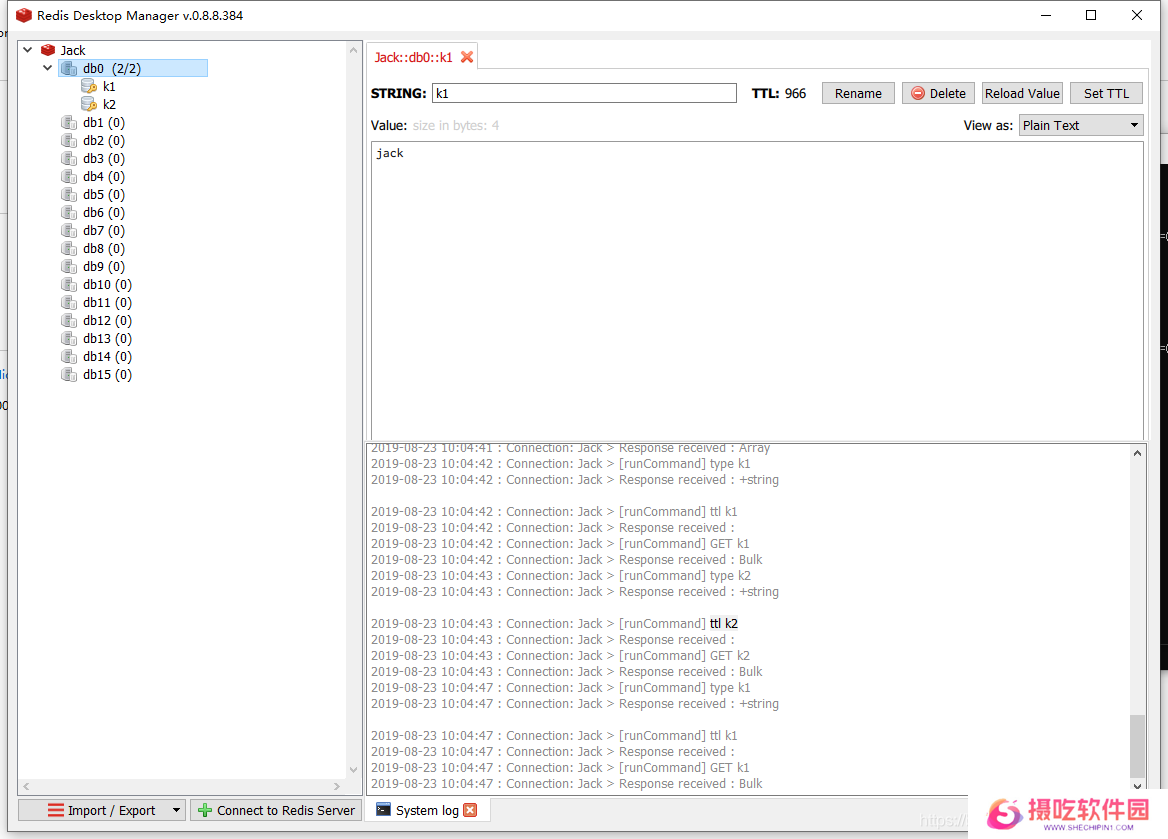Click the log scrollbar down arrow
1168x839 pixels.
(x=1137, y=785)
